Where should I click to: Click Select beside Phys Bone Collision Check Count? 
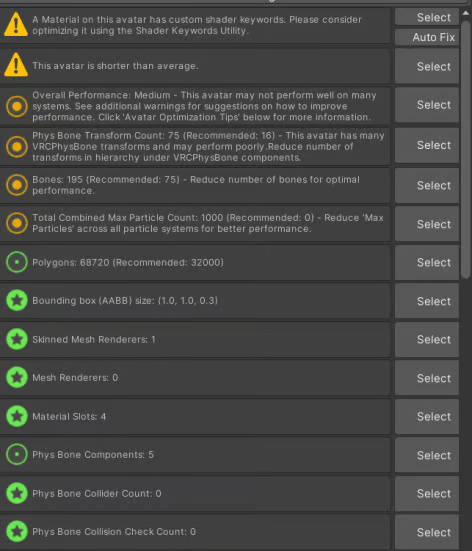click(x=427, y=532)
